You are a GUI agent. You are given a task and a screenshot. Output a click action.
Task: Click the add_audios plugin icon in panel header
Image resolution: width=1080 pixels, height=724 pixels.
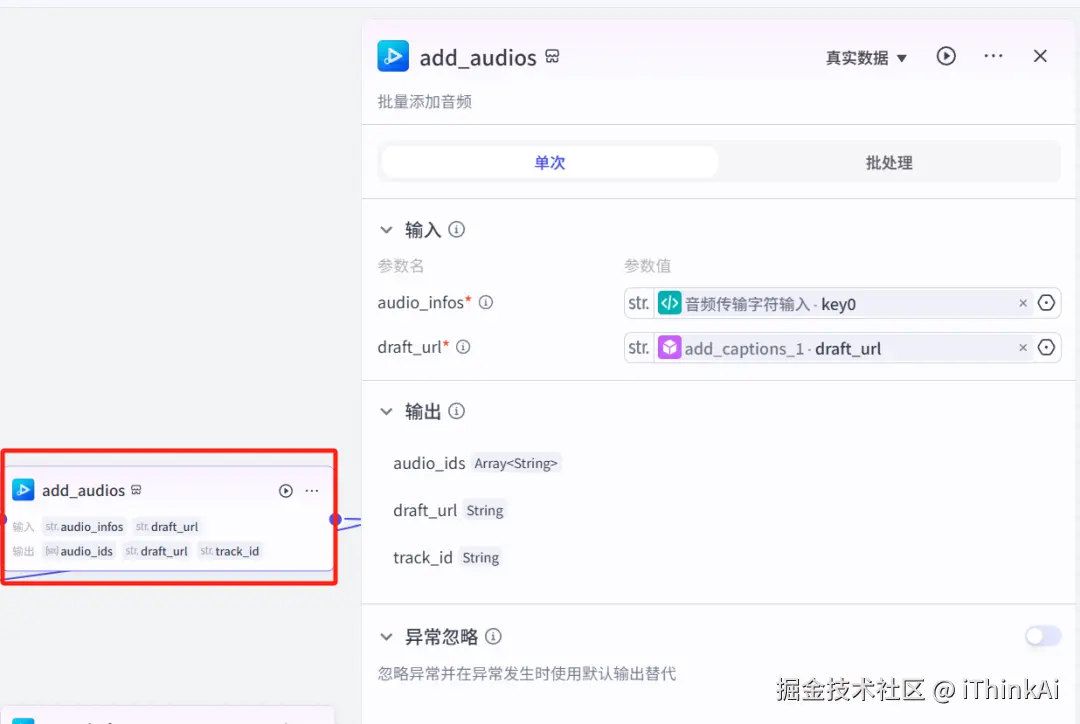pyautogui.click(x=393, y=57)
